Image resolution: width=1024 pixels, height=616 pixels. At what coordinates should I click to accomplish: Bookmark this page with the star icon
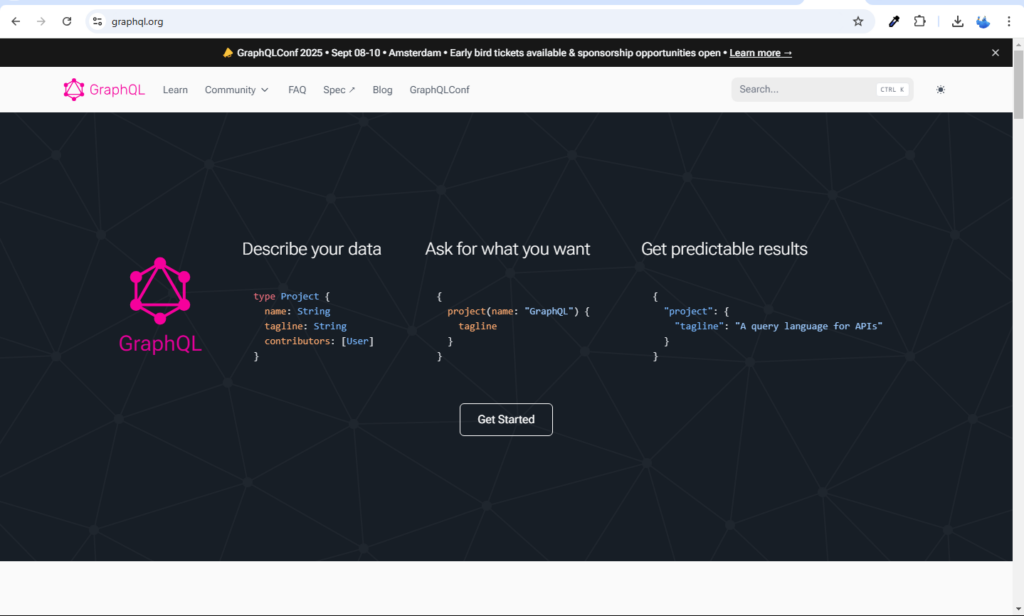click(858, 22)
